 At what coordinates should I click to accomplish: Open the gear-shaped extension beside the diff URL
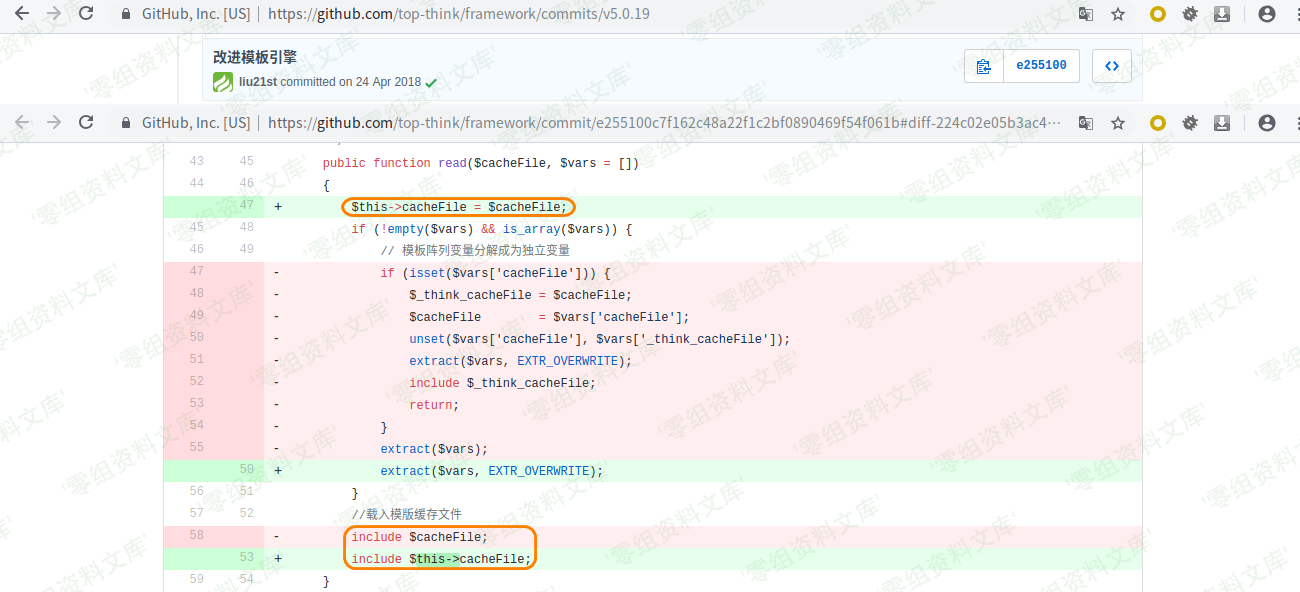[x=1190, y=123]
